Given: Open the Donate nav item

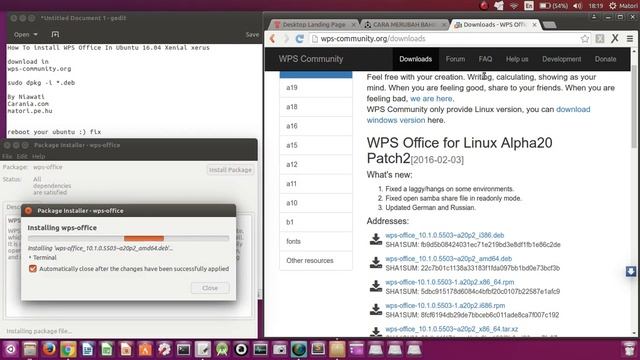Looking at the screenshot, I should tap(605, 59).
